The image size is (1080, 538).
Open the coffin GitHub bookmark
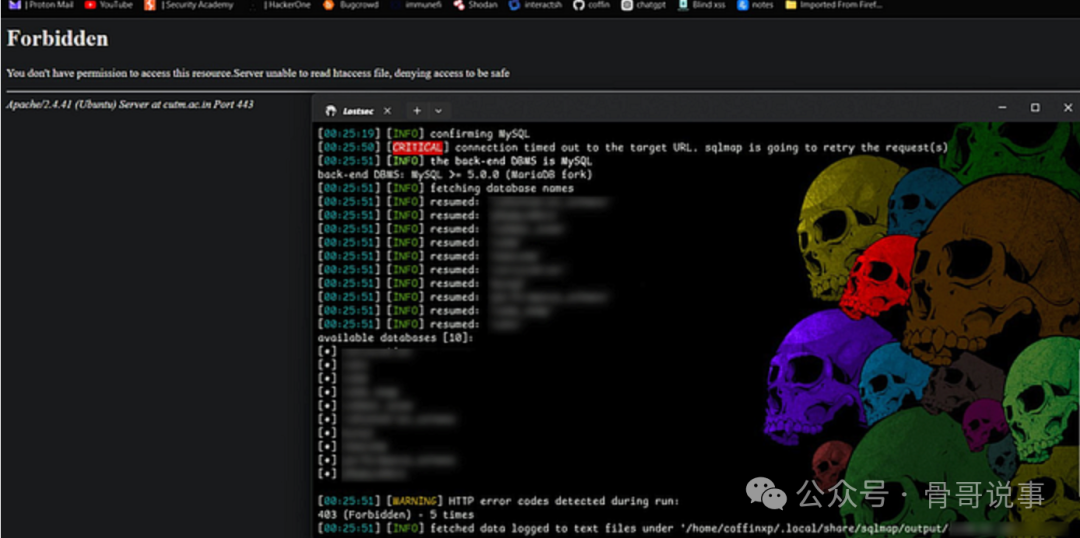coord(591,5)
